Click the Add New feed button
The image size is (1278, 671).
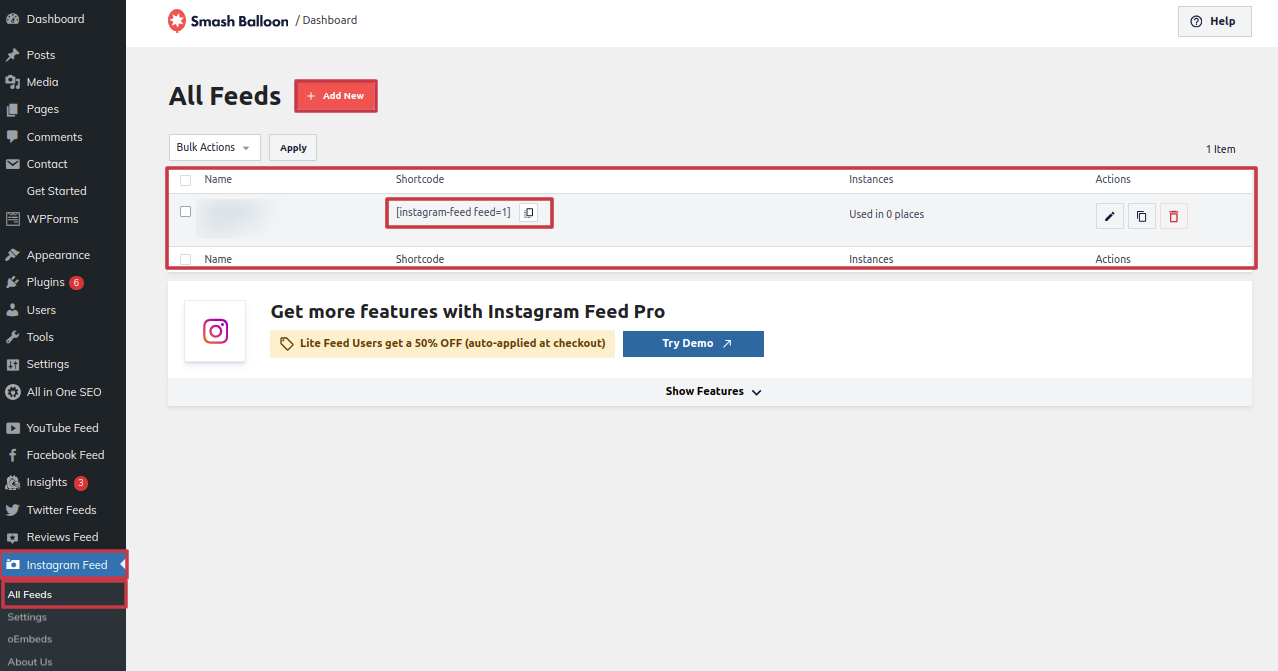pyautogui.click(x=336, y=96)
